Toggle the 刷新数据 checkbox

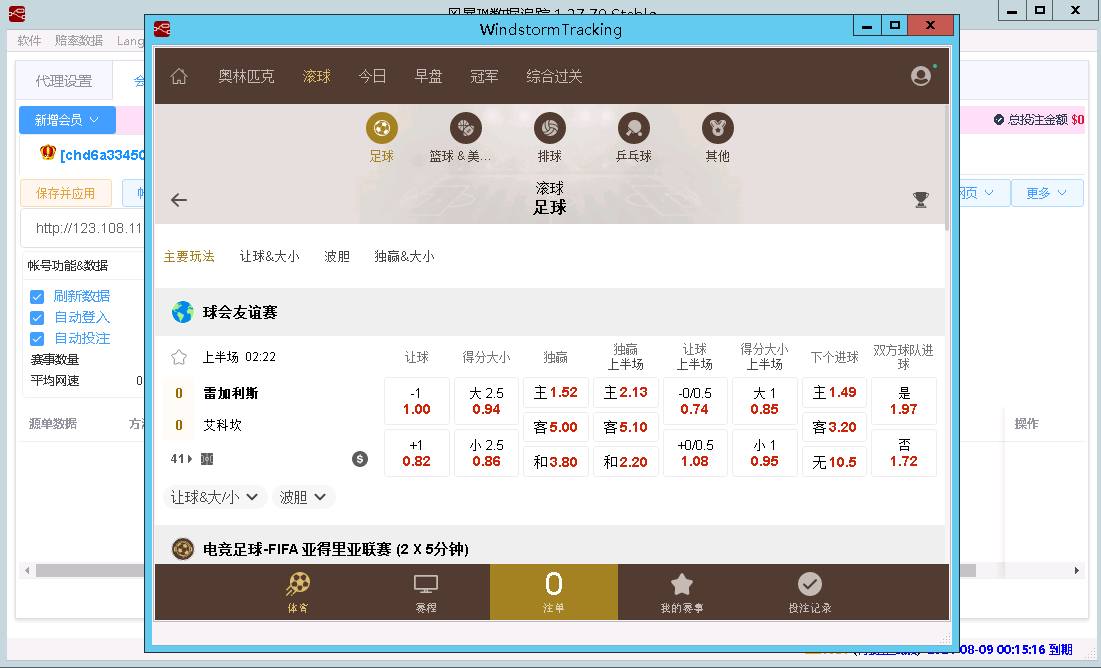pyautogui.click(x=37, y=296)
